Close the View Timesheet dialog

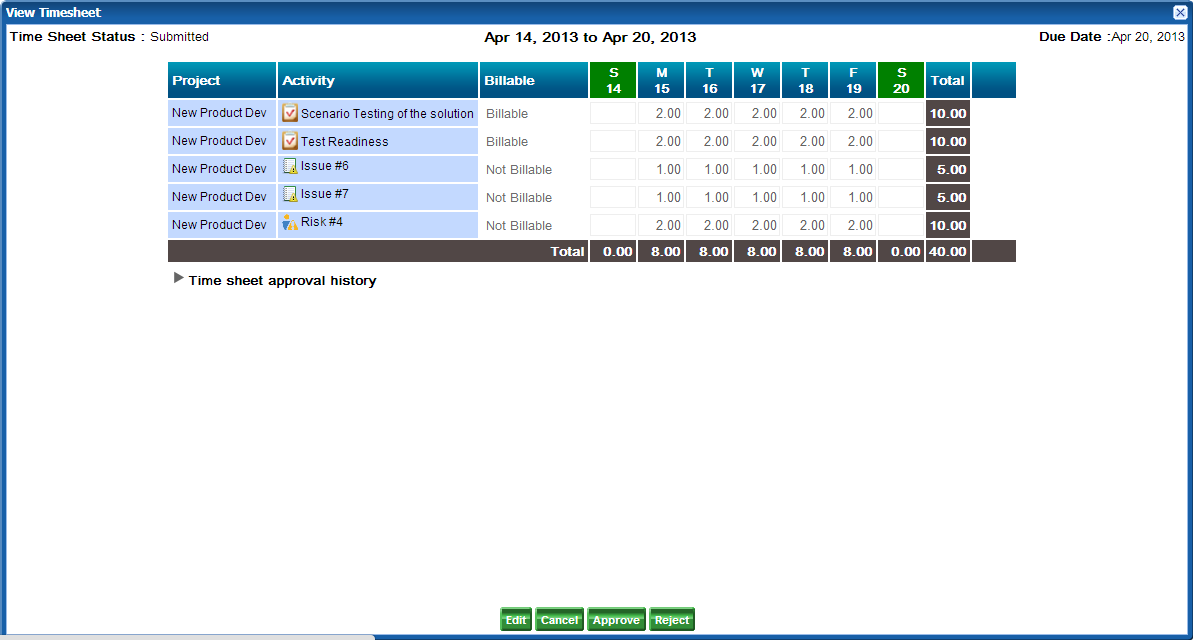pyautogui.click(x=1180, y=13)
